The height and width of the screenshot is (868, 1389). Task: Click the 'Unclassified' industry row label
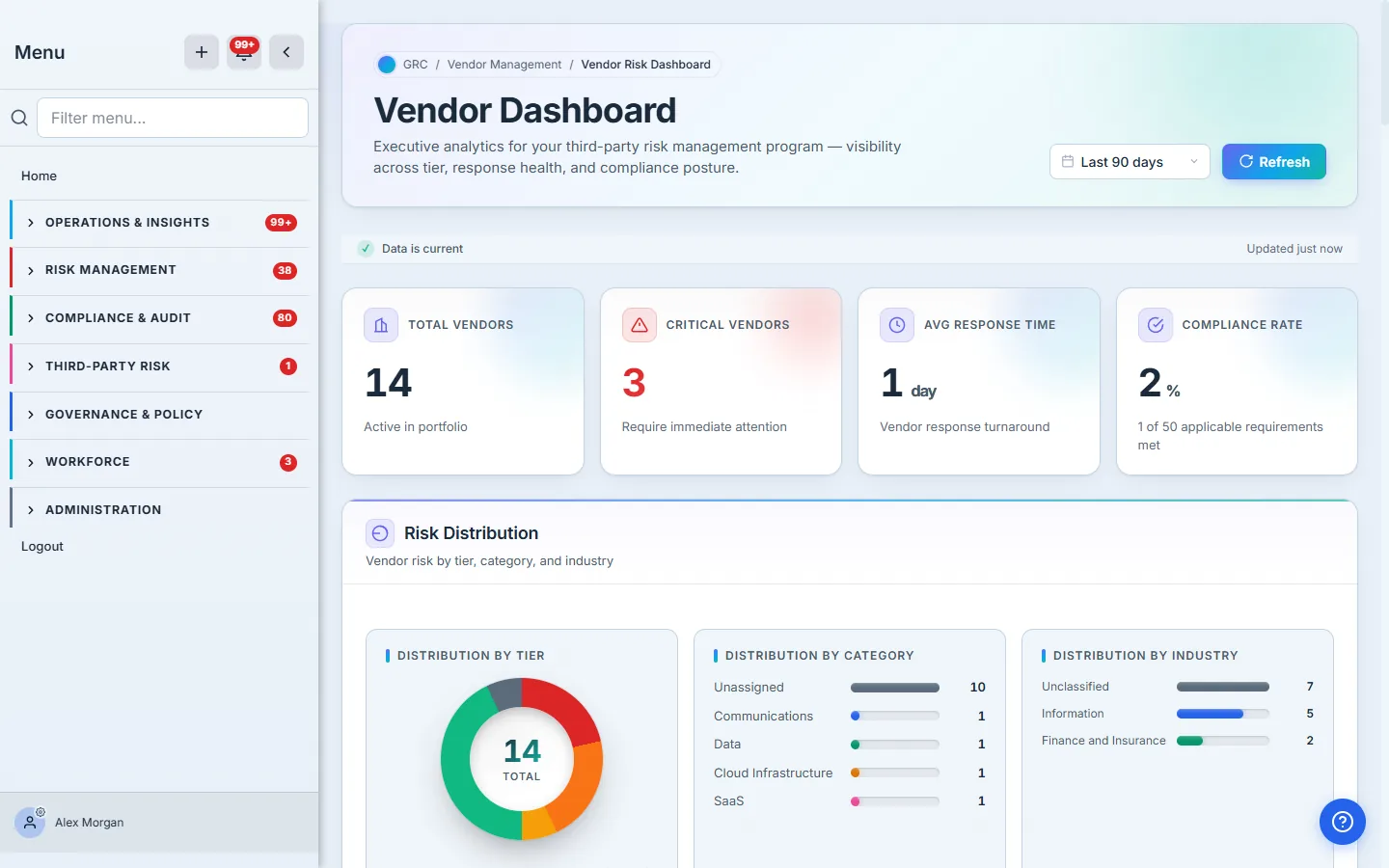(x=1076, y=687)
